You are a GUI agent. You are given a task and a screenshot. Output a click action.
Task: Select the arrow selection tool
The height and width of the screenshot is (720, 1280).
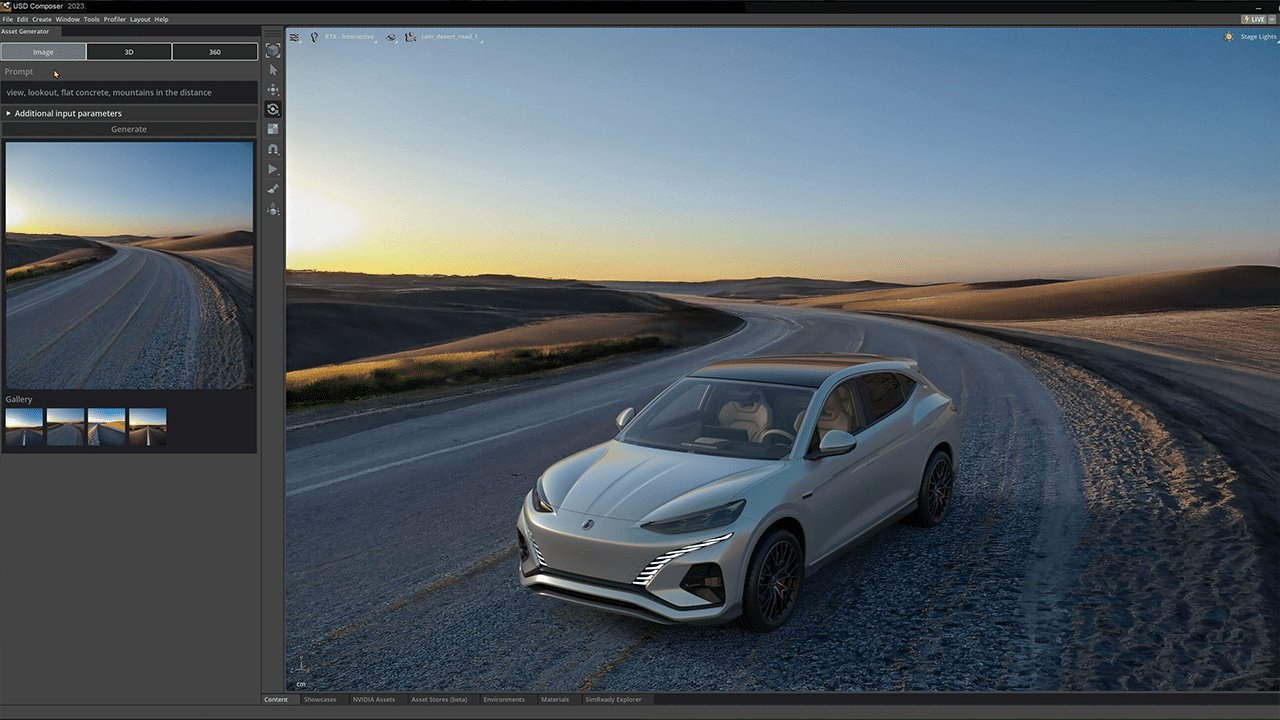point(273,70)
